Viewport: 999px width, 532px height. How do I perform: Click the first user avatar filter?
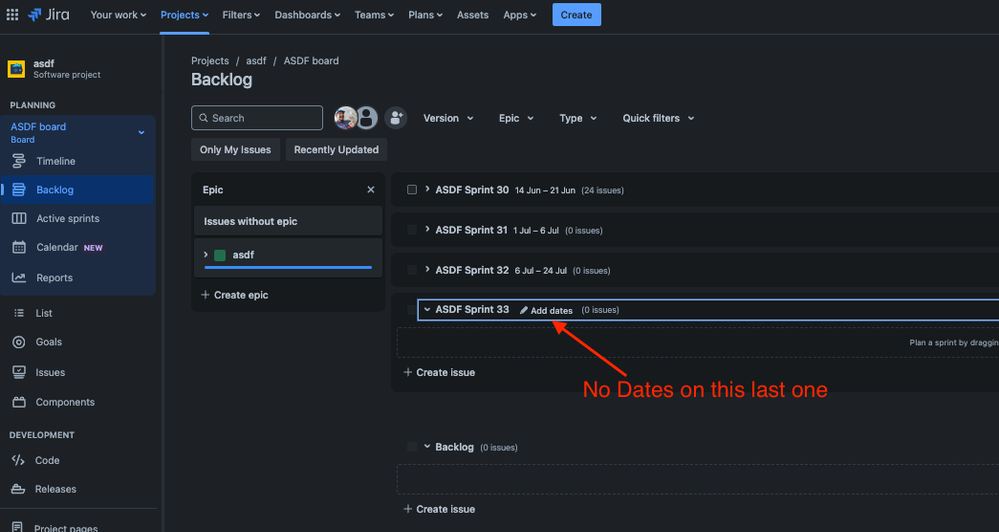point(345,118)
